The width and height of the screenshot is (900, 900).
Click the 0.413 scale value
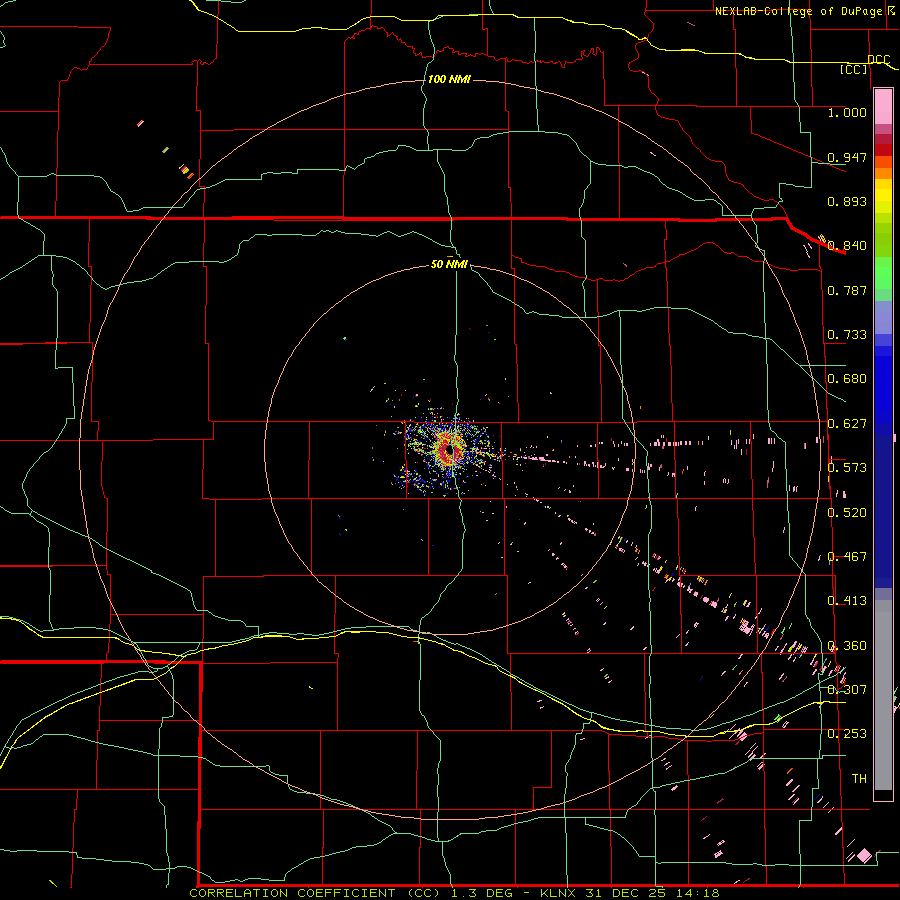tap(847, 601)
